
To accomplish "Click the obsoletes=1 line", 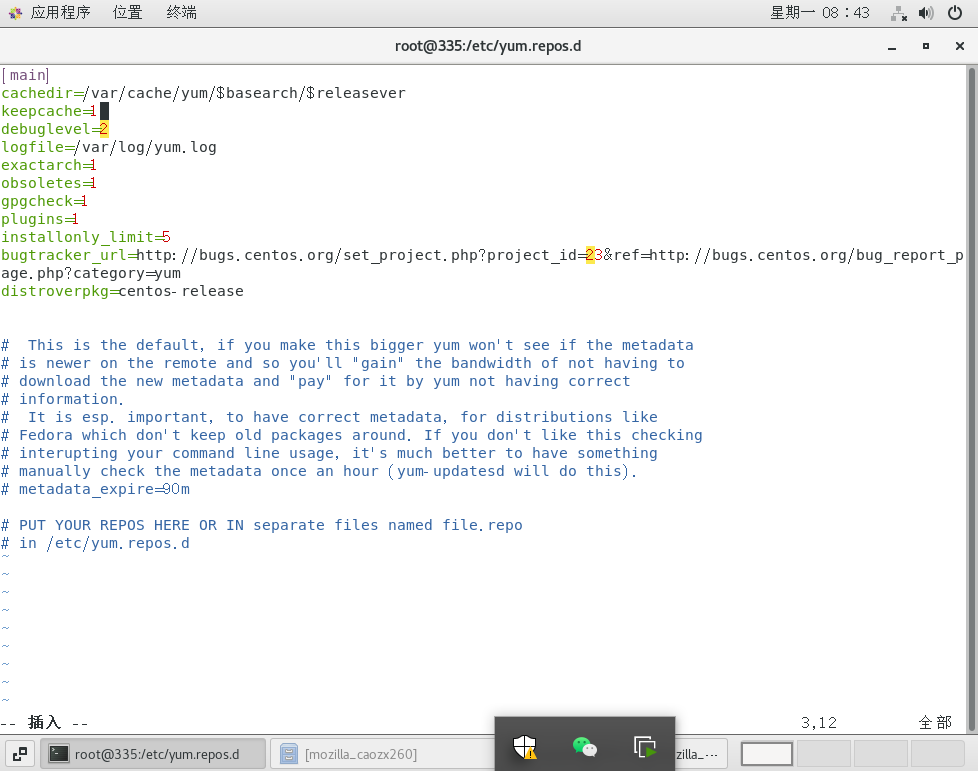I will (49, 183).
